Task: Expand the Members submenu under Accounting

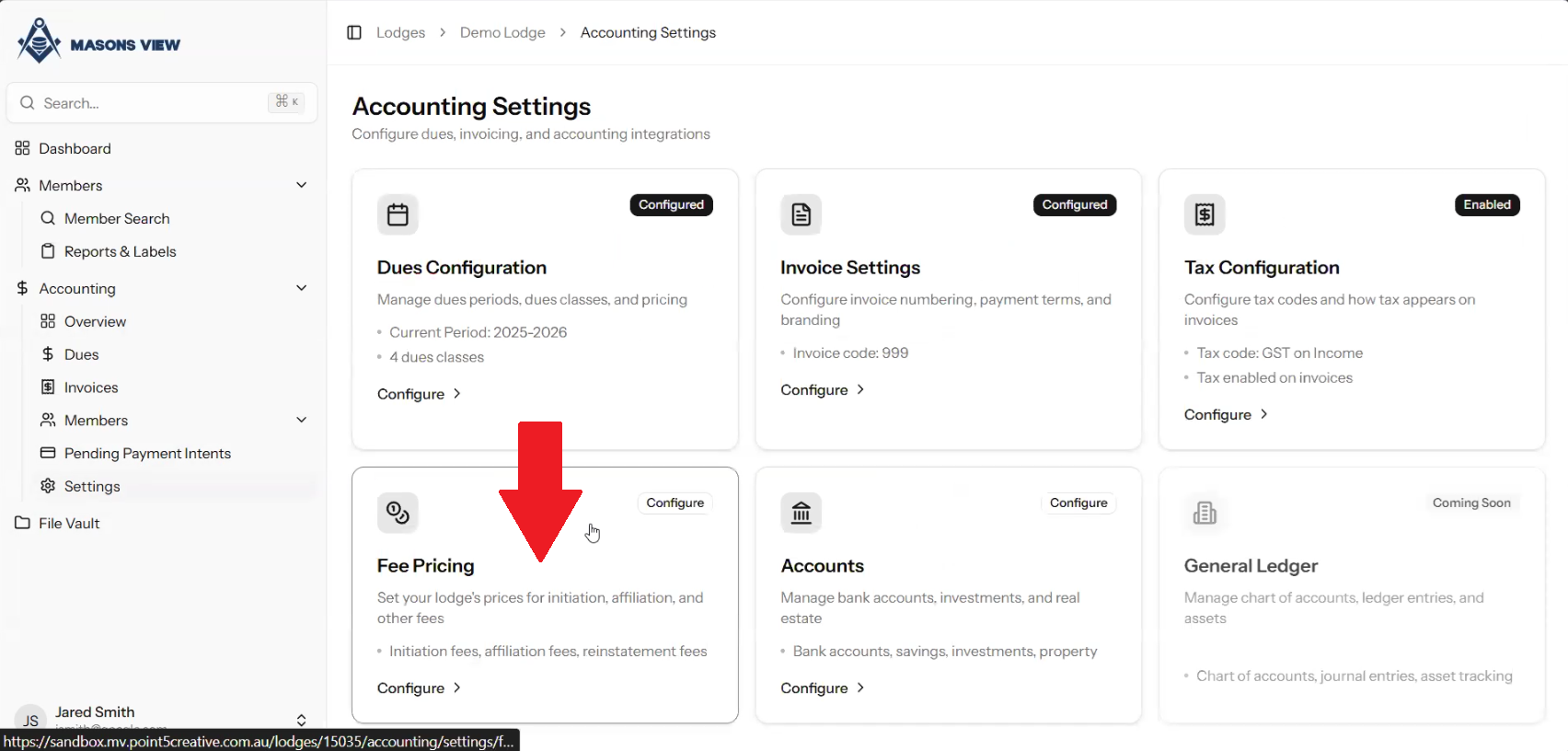Action: point(301,420)
